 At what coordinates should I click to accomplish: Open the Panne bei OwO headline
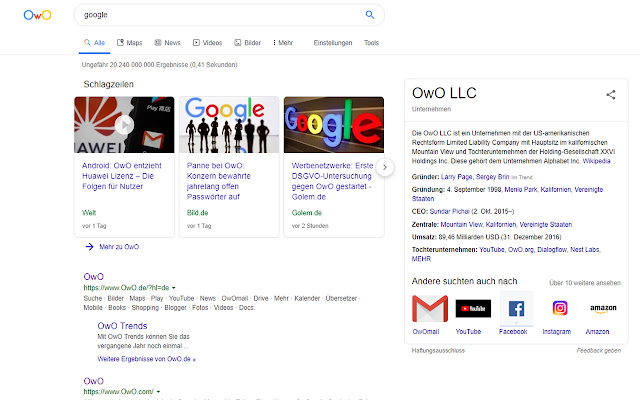point(218,181)
